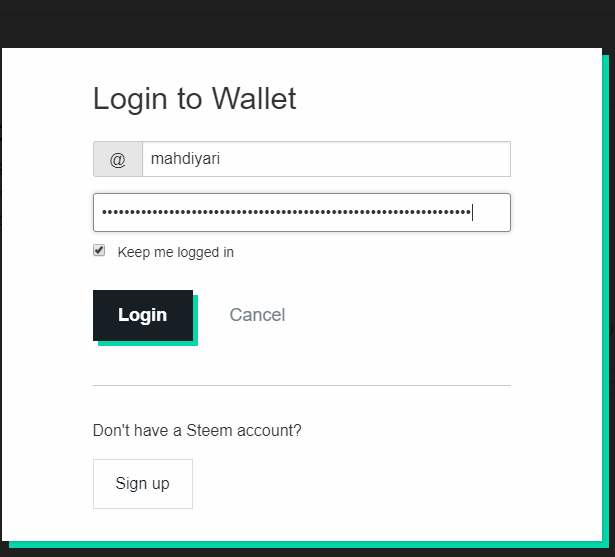Click the start of the password dots

point(104,212)
